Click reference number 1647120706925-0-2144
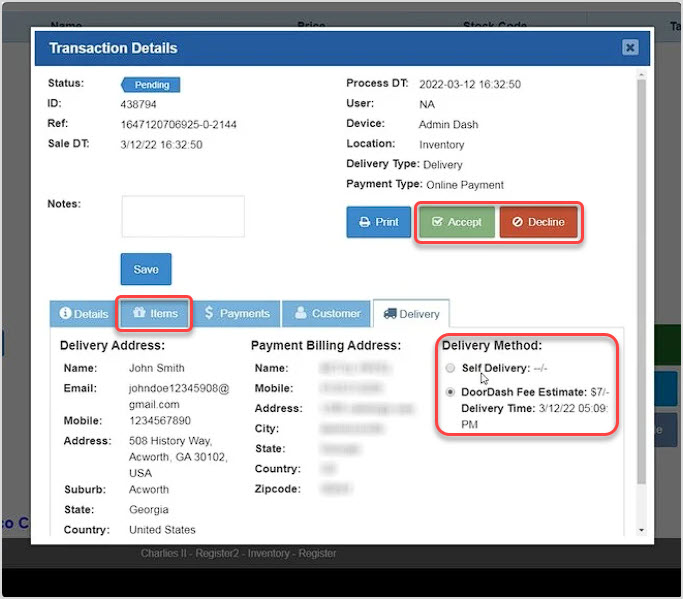 179,125
